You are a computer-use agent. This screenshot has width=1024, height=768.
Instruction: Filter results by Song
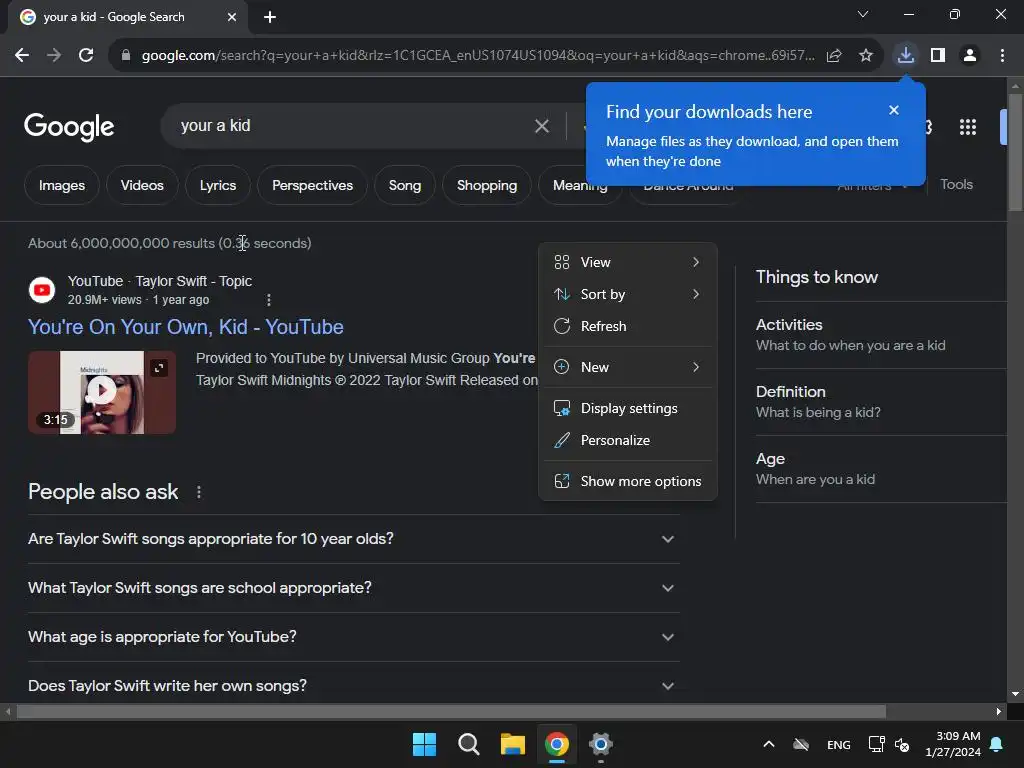click(x=405, y=185)
